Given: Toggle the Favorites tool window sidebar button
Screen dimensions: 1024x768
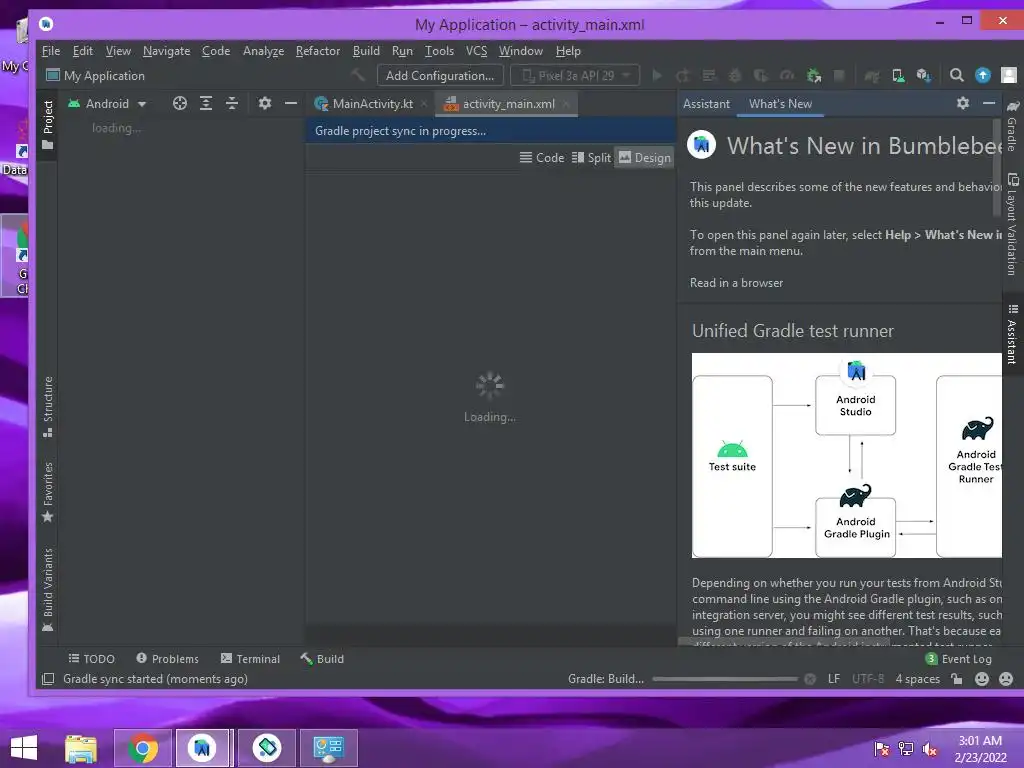Looking at the screenshot, I should pos(48,492).
